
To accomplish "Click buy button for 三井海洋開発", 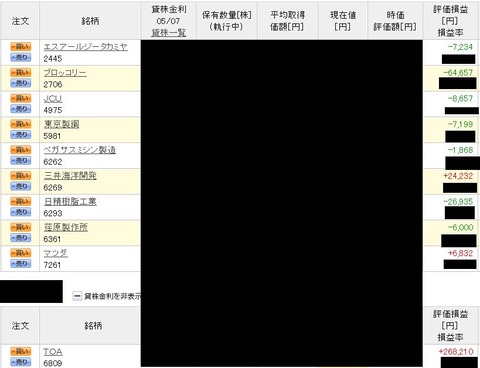I will pos(20,175).
